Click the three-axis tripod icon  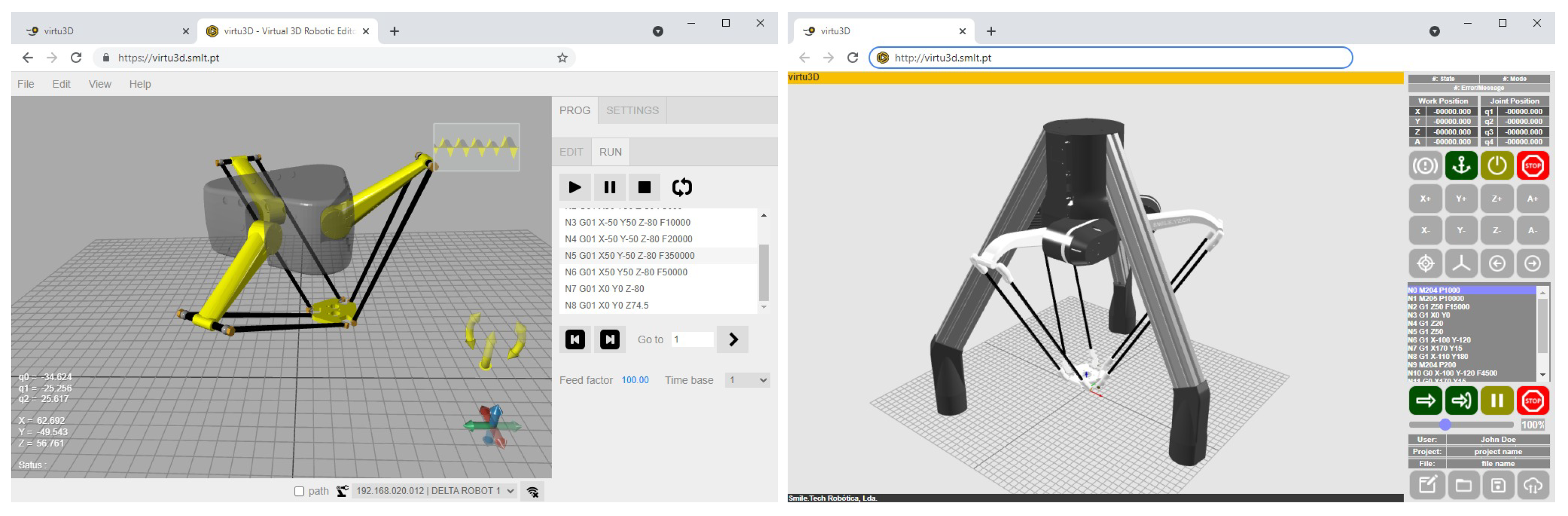(1460, 263)
